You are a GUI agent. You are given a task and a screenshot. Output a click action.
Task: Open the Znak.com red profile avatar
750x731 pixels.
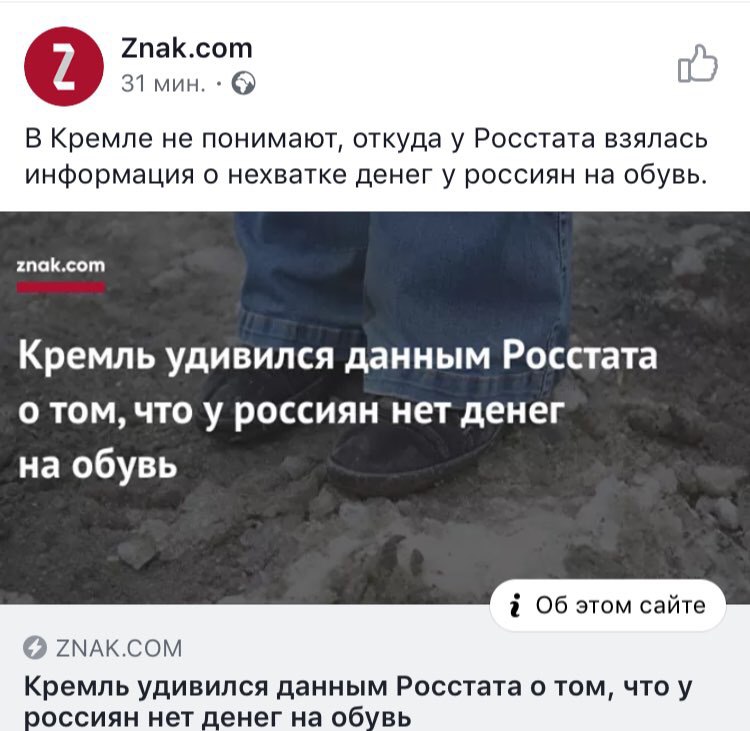[x=64, y=66]
